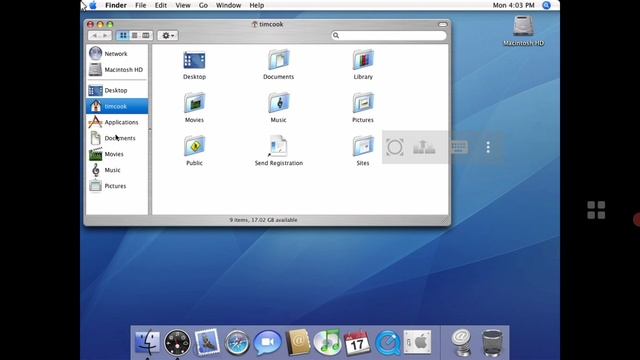Launch iChat from the Dock
Viewport: 640px width, 360px height.
click(267, 342)
